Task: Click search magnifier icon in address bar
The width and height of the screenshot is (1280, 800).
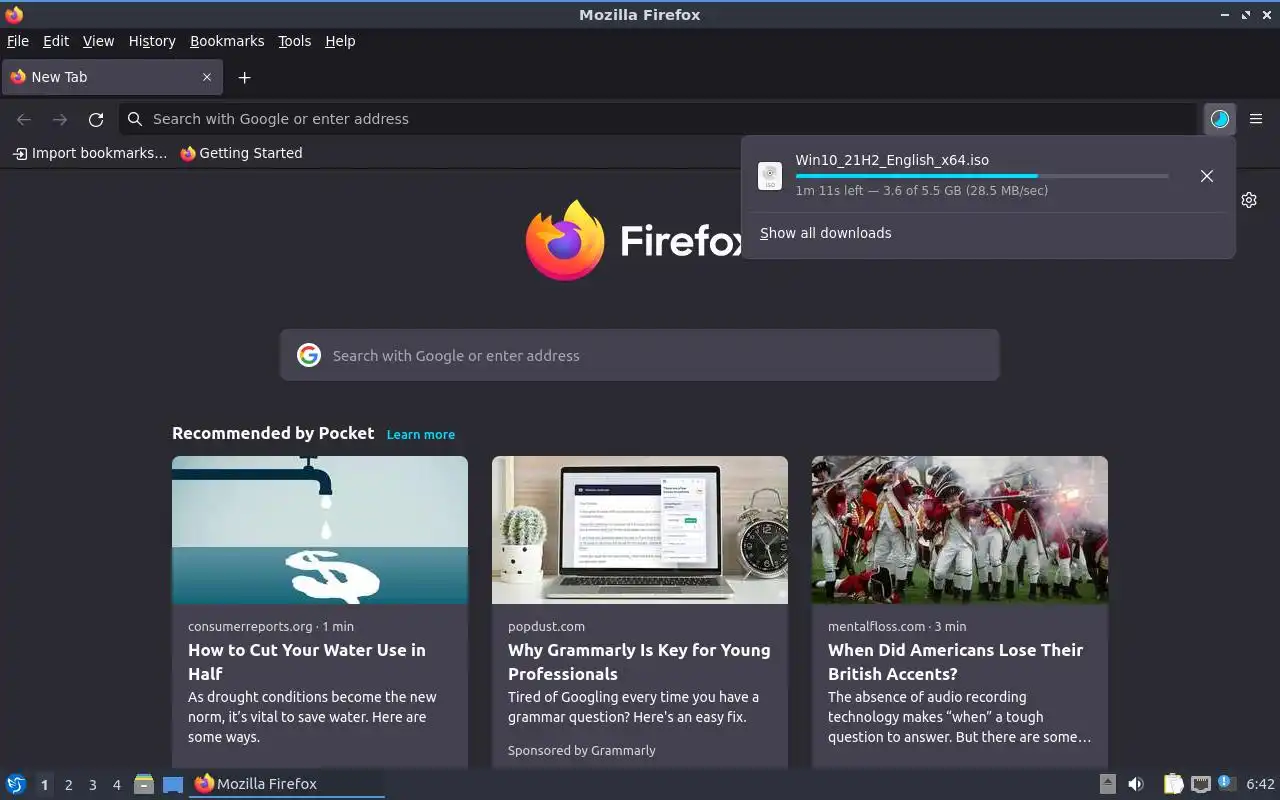Action: 135,119
